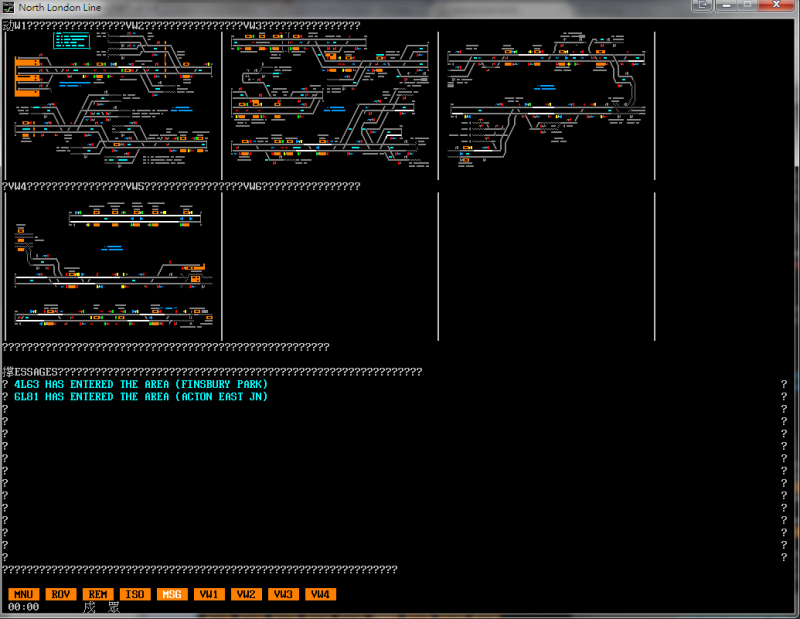
Task: Maximize the North London Line window
Action: pos(747,5)
